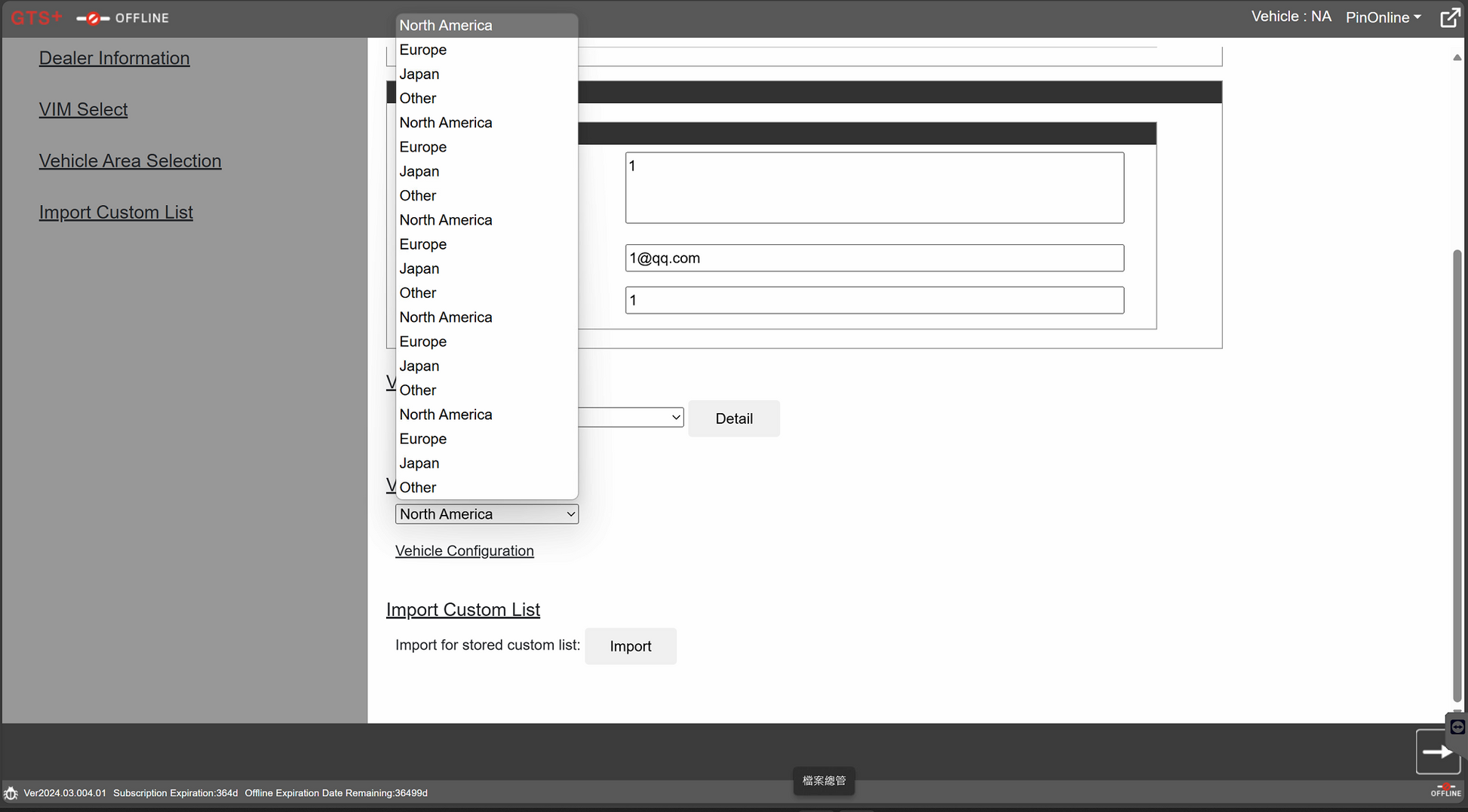Click the scroll-up arrow of the page scrollbar

1457,58
